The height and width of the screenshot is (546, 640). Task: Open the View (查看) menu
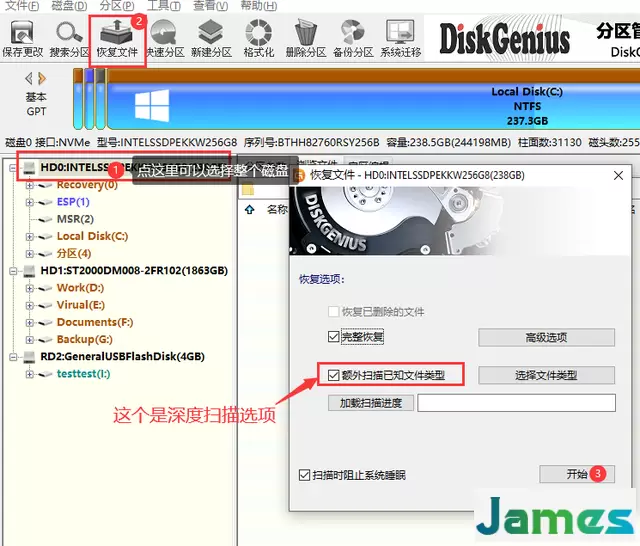tap(210, 6)
